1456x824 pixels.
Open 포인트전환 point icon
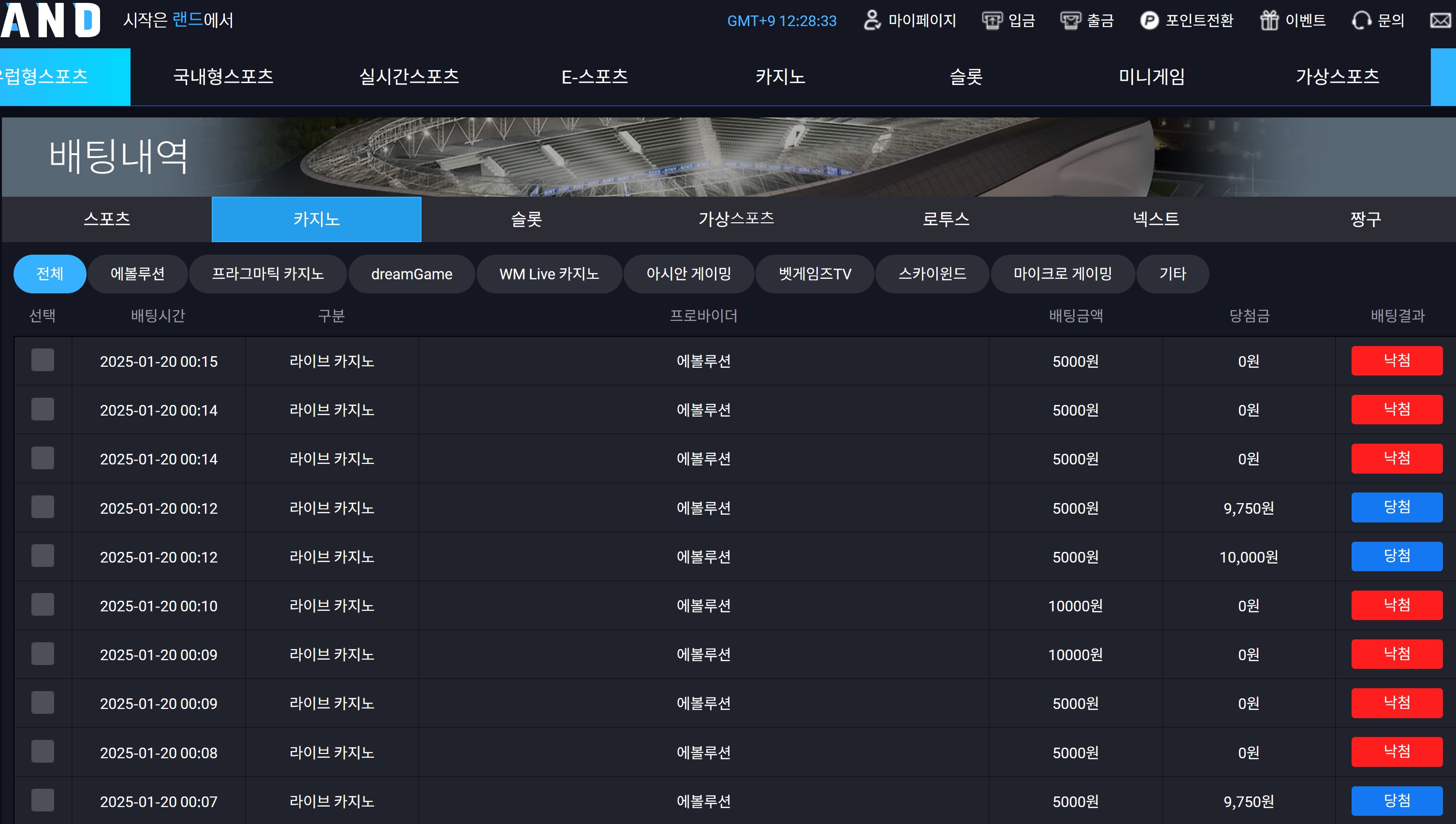point(1149,20)
